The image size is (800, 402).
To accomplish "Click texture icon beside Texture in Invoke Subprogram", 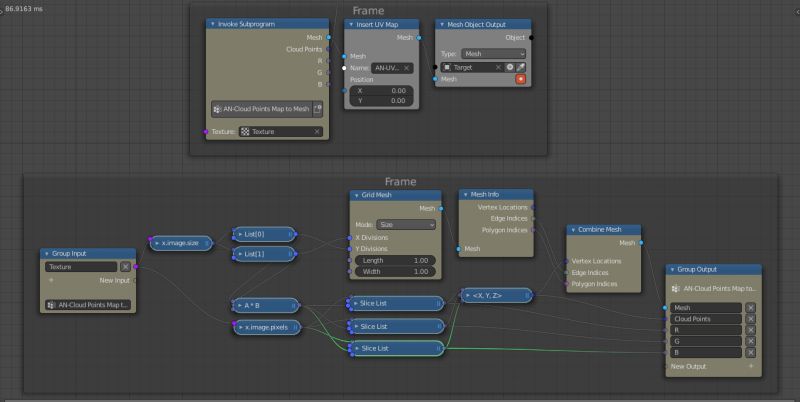I will point(245,132).
